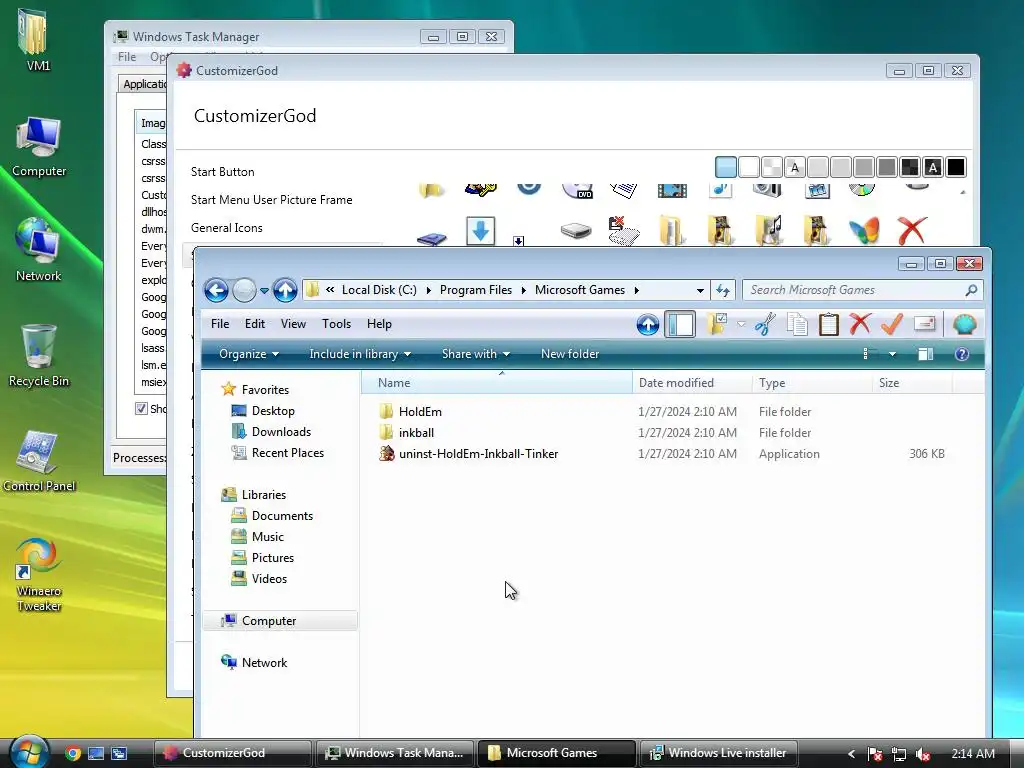Open dropdown arrow next to Folder Options icon

point(741,324)
